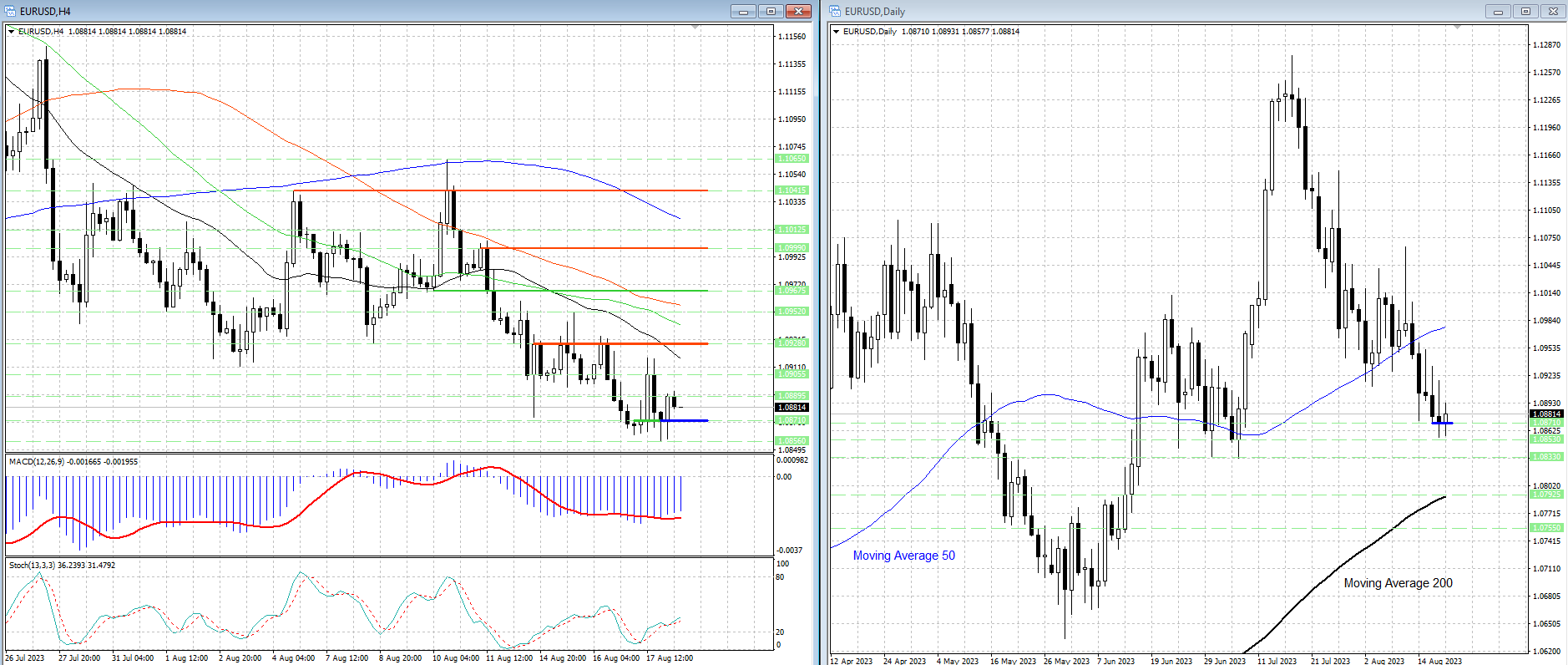Click the gray chart shift marker in Daily chart
Screen dimensions: 1568x665
point(1458,28)
